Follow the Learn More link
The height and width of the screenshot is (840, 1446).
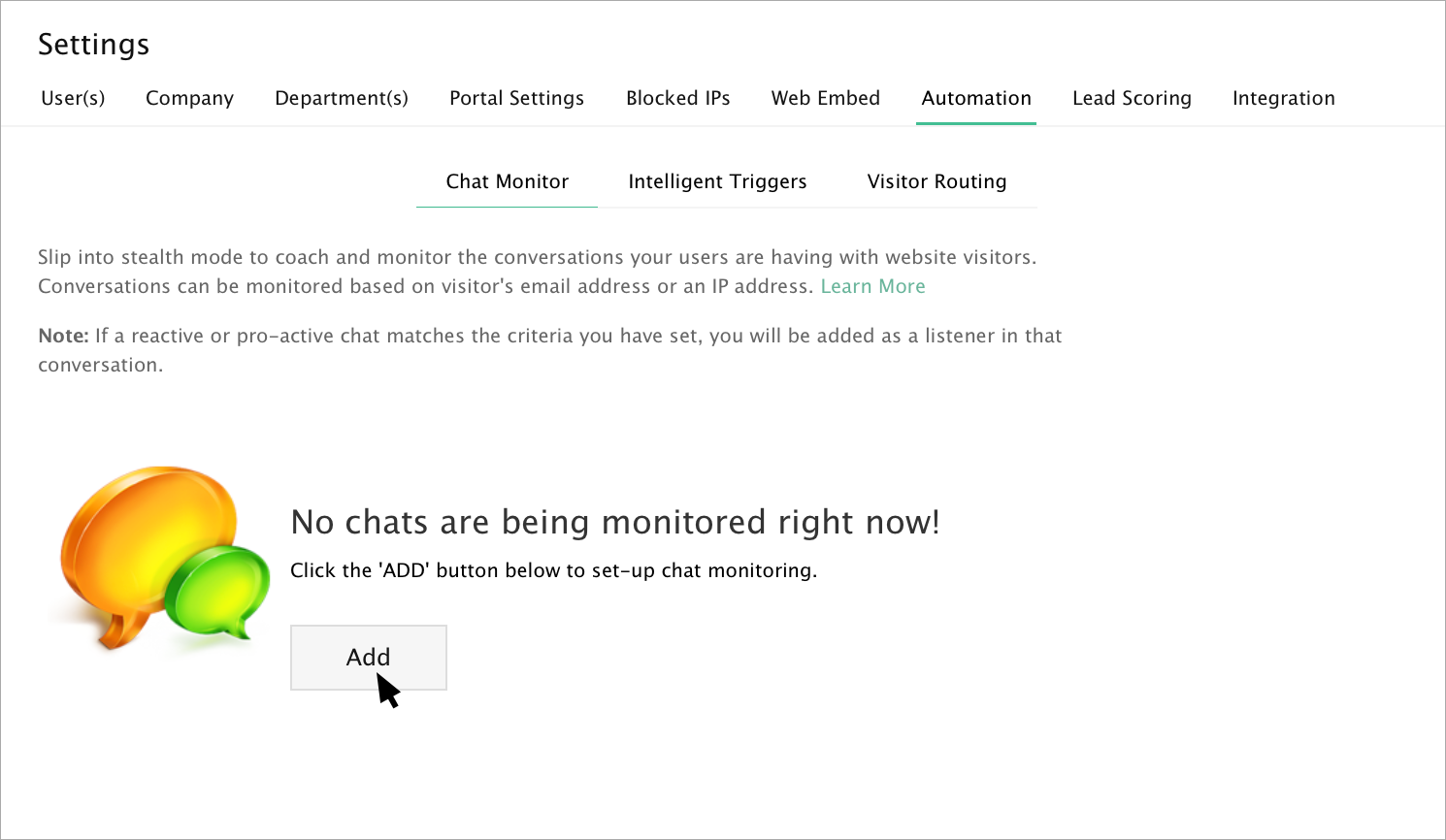pos(872,286)
